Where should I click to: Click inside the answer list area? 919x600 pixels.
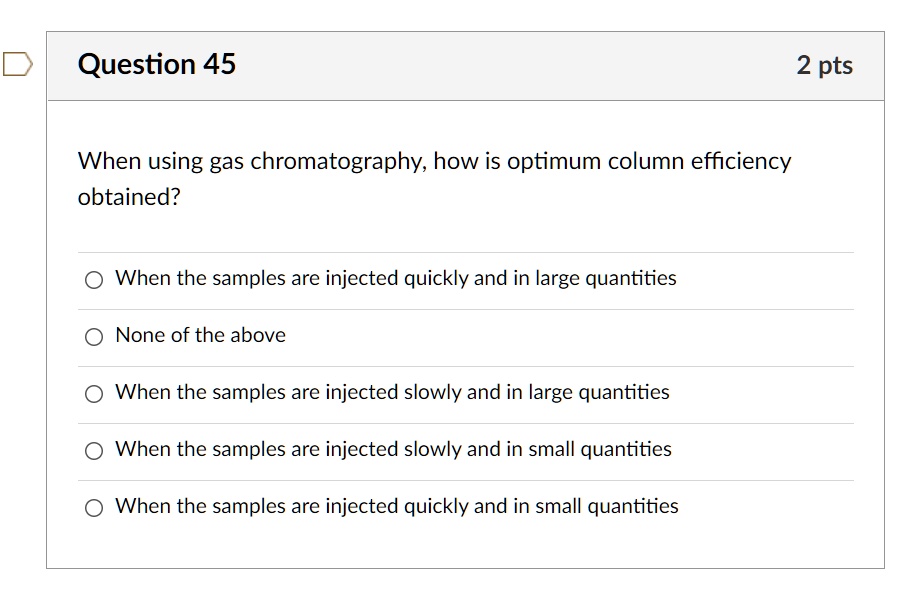pos(464,392)
